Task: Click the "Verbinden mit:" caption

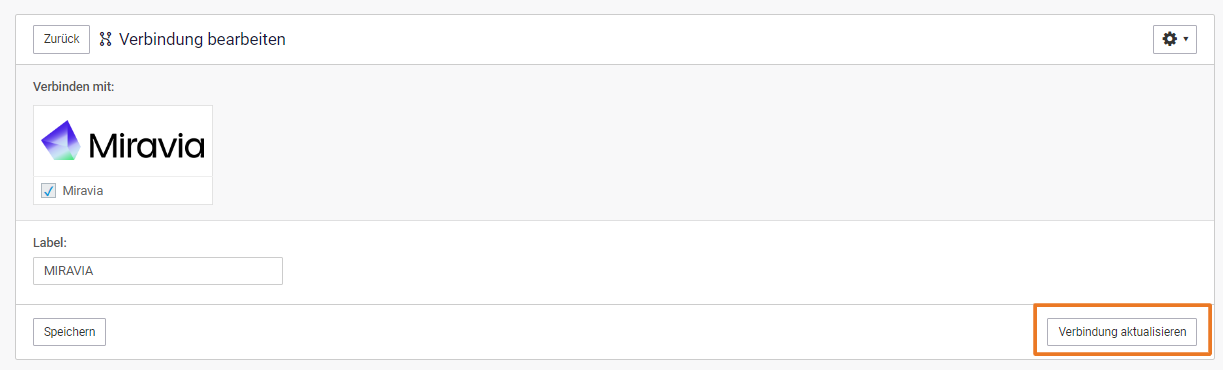Action: (74, 87)
